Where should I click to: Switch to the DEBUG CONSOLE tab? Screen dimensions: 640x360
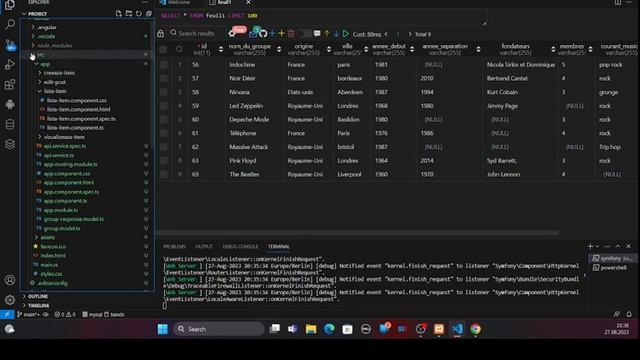[x=240, y=247]
